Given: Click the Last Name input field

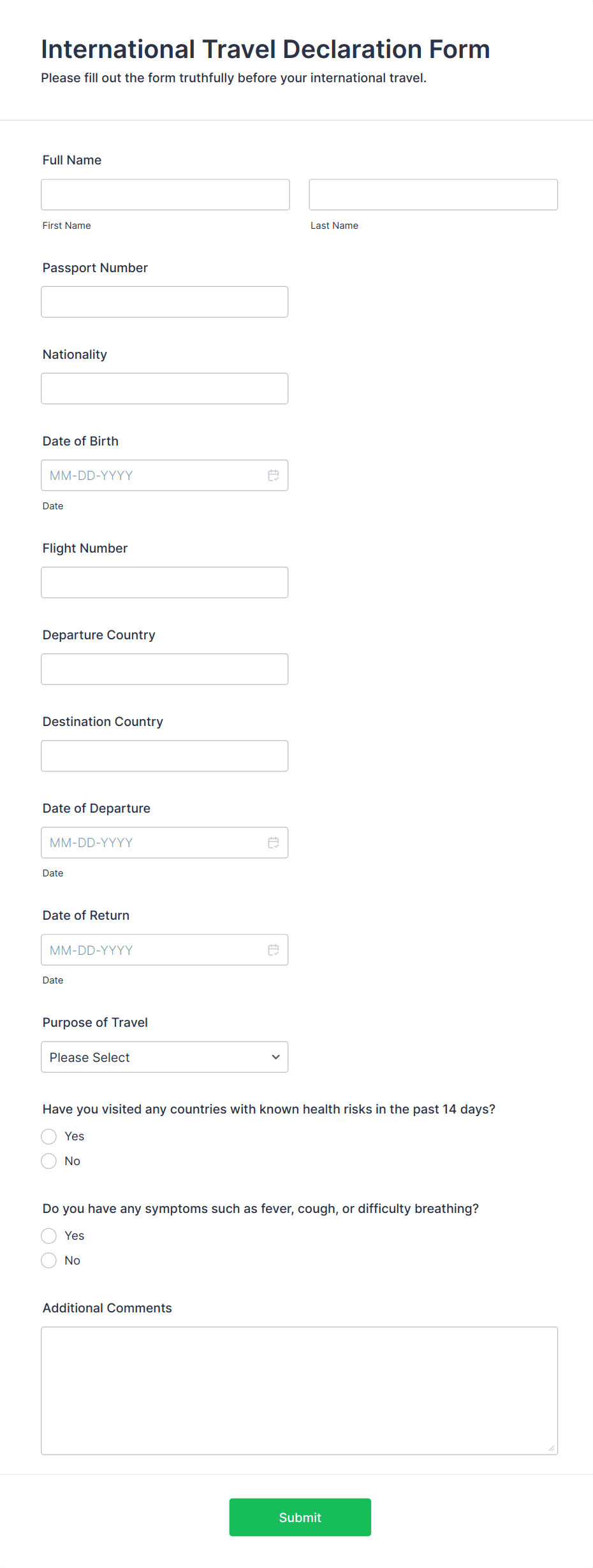Looking at the screenshot, I should click(x=433, y=194).
